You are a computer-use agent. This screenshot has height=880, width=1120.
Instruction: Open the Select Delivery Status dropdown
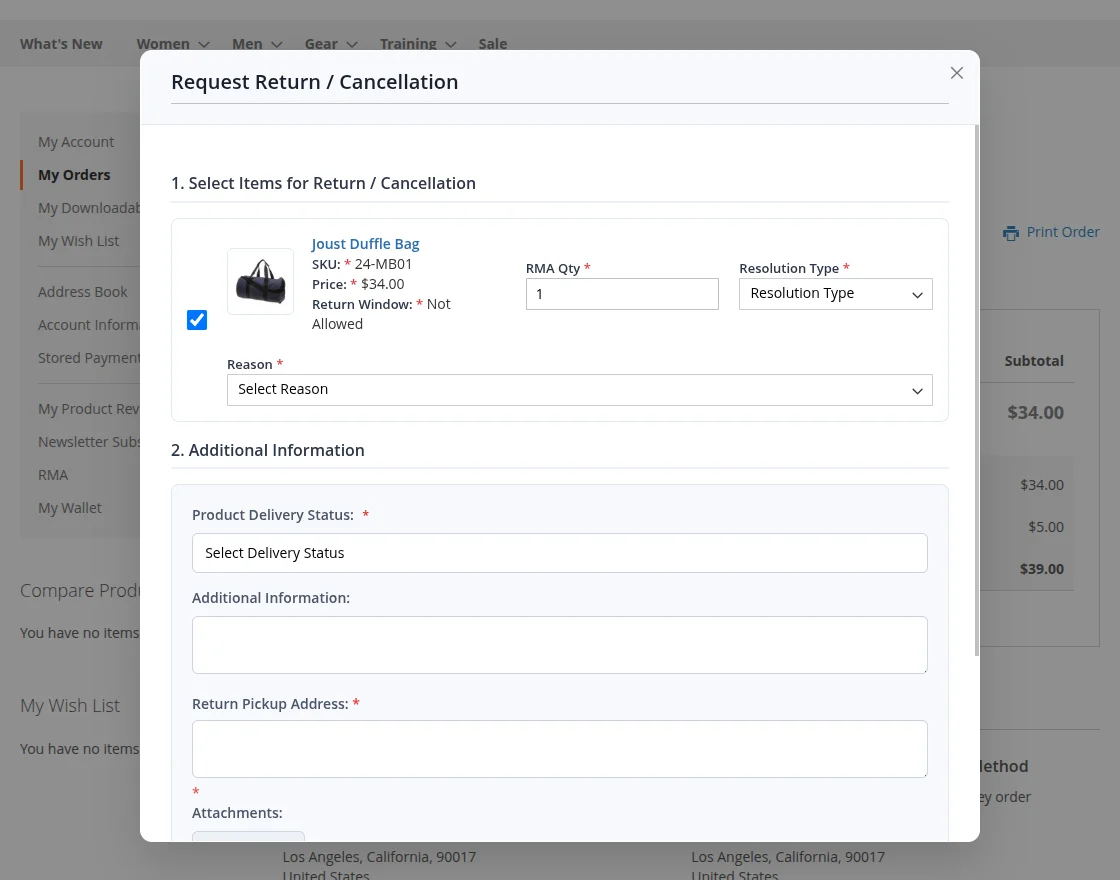coord(559,553)
